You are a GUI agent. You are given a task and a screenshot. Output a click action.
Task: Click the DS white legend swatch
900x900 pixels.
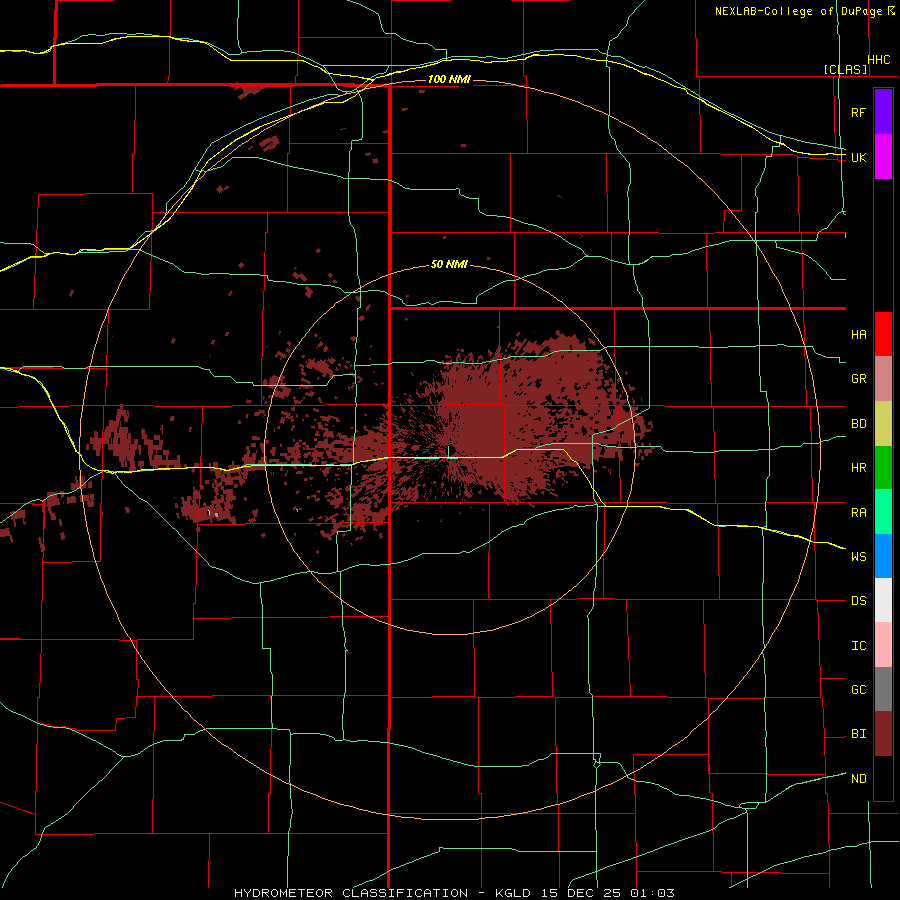tap(883, 600)
